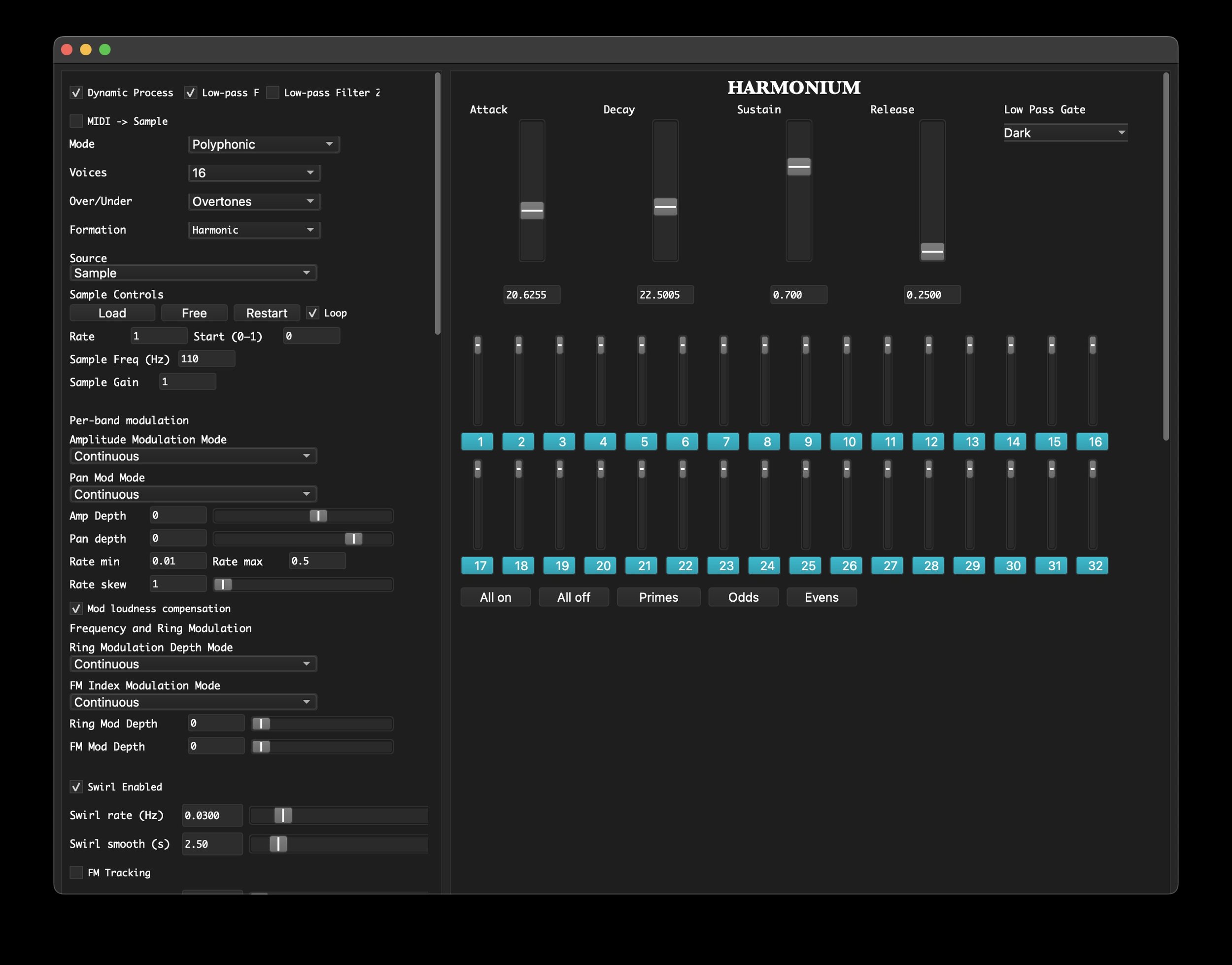The height and width of the screenshot is (965, 1232).
Task: Toggle harmonic band 1 button
Action: [477, 442]
